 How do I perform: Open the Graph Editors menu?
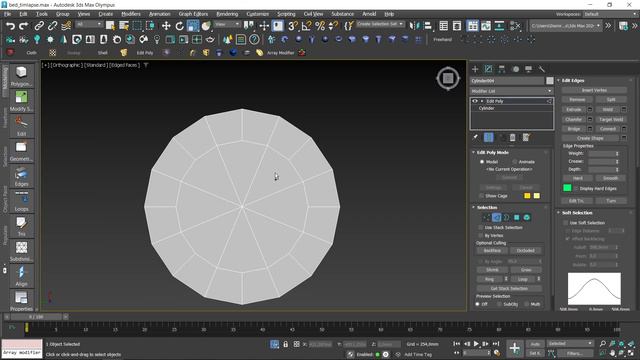coord(193,14)
